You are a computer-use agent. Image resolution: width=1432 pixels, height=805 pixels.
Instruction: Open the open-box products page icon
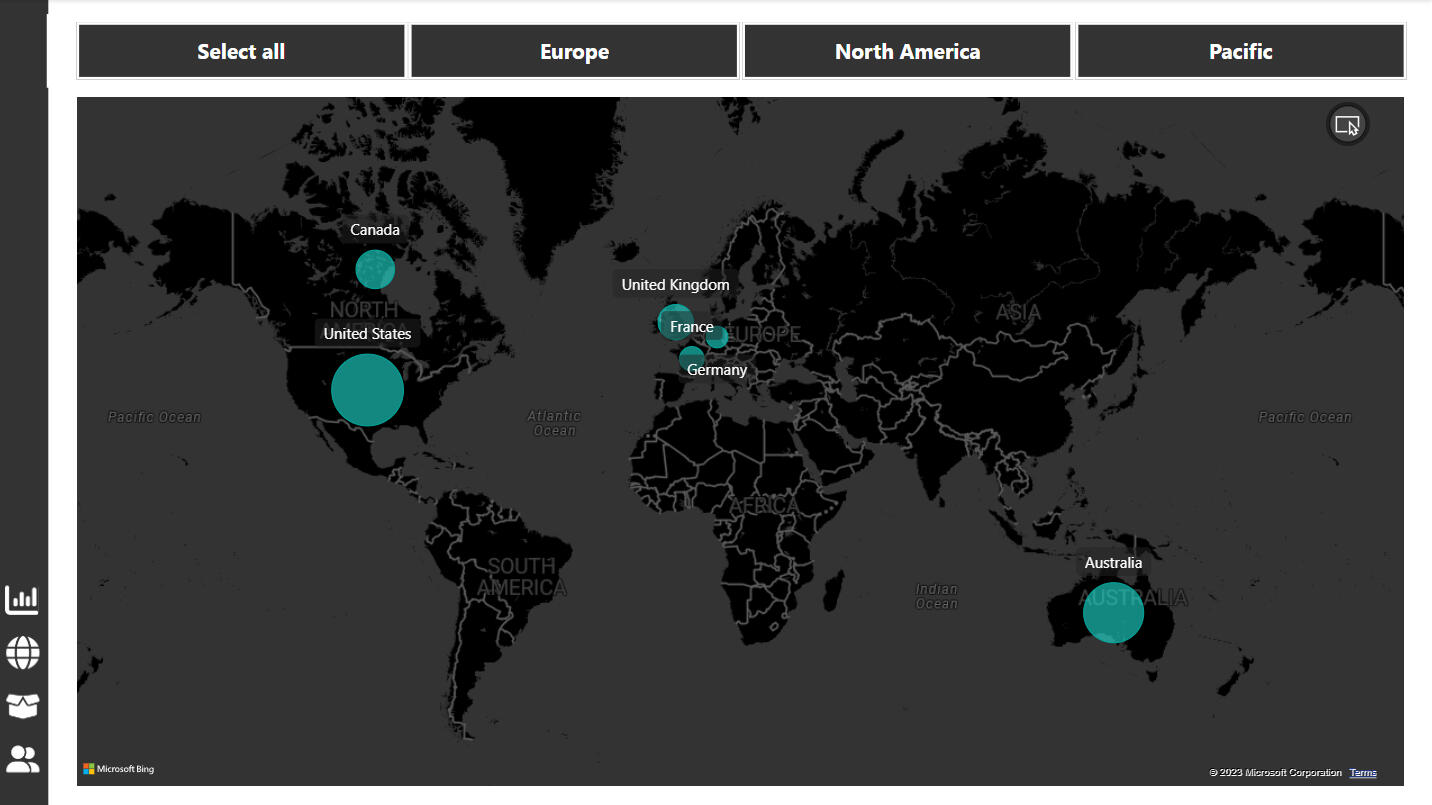point(22,706)
